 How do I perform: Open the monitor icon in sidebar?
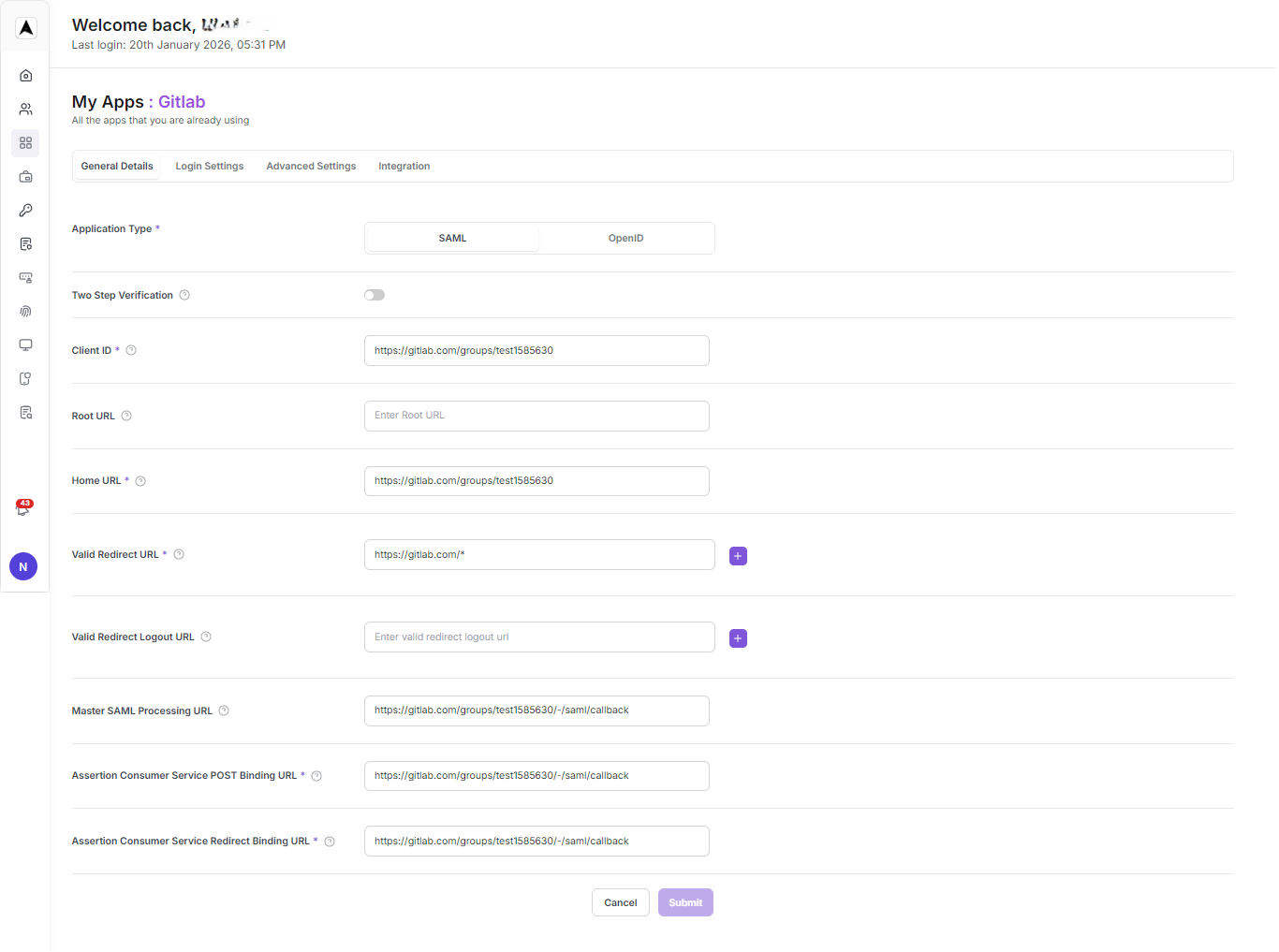[26, 345]
